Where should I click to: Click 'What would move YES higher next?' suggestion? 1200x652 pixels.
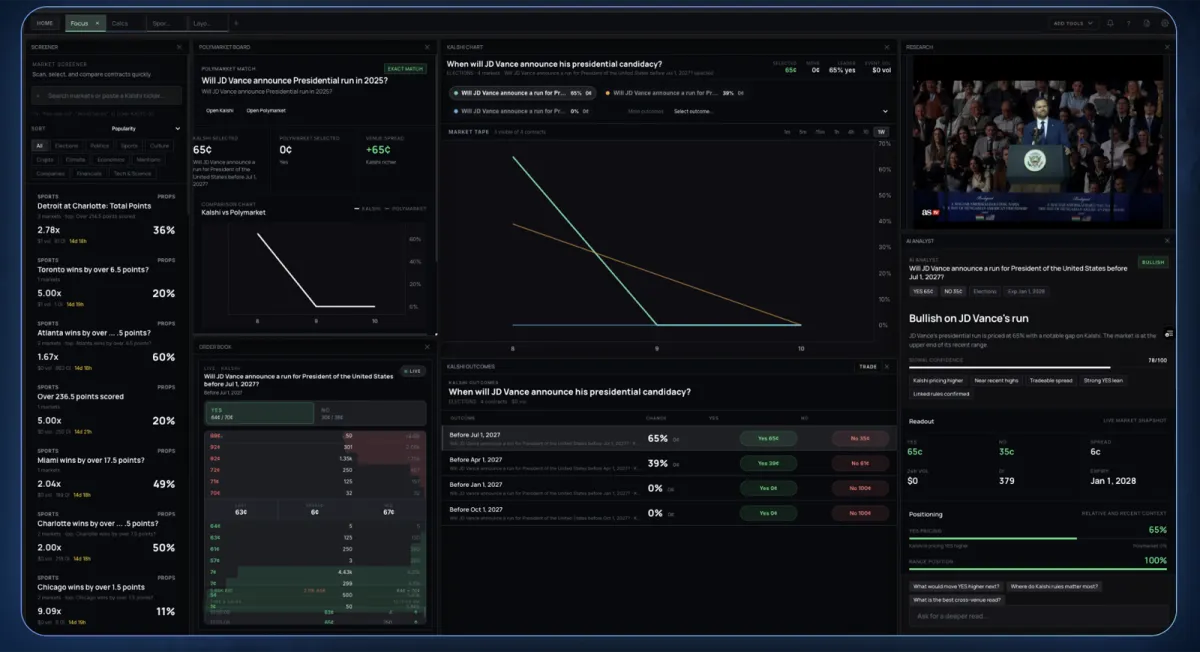[x=954, y=586]
